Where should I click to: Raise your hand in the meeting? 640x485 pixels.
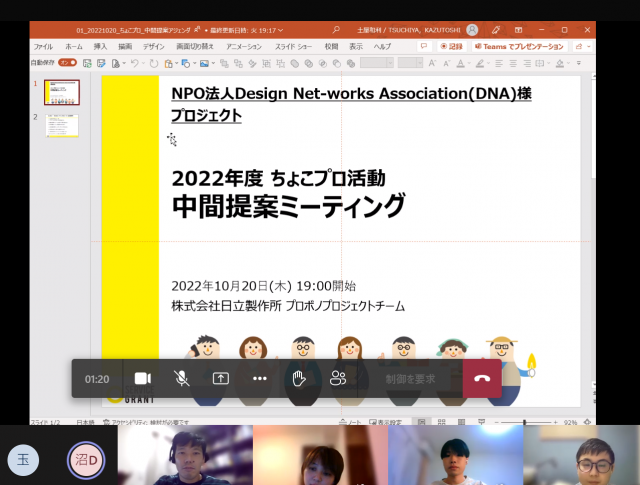coord(299,378)
